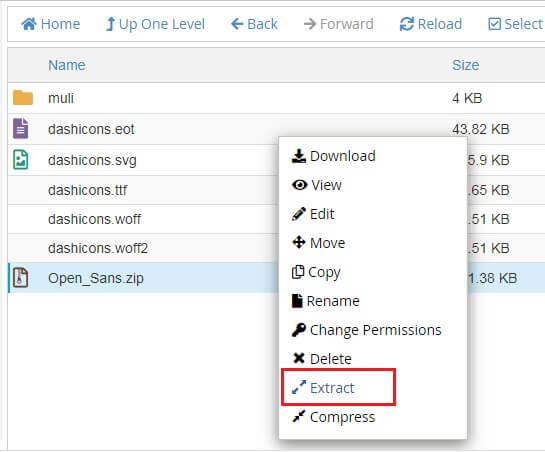Image resolution: width=545 pixels, height=452 pixels.
Task: Click the Back arrow icon
Action: click(237, 24)
